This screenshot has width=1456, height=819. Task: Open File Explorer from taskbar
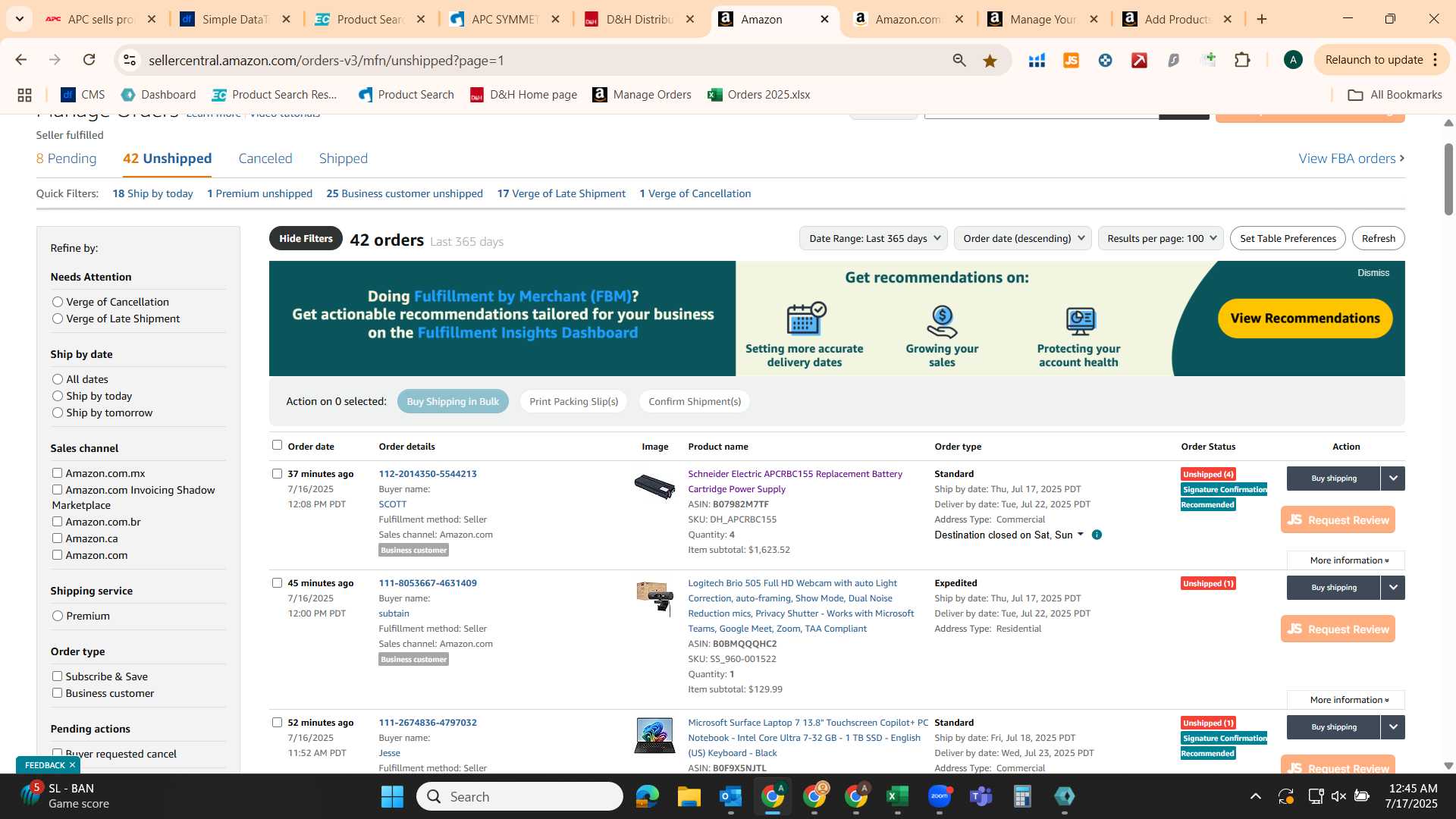pyautogui.click(x=689, y=796)
